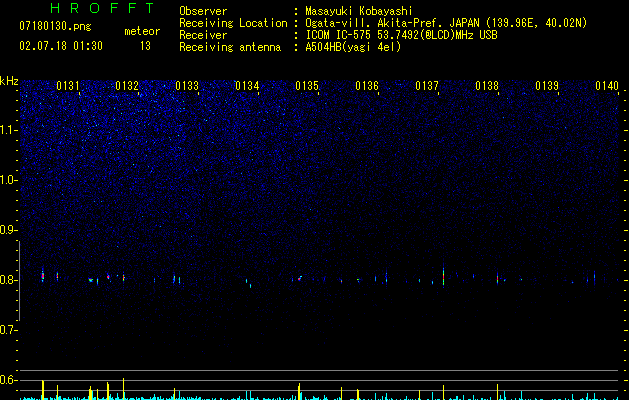
Task: Click the Receiving antenna label
Action: click(230, 47)
